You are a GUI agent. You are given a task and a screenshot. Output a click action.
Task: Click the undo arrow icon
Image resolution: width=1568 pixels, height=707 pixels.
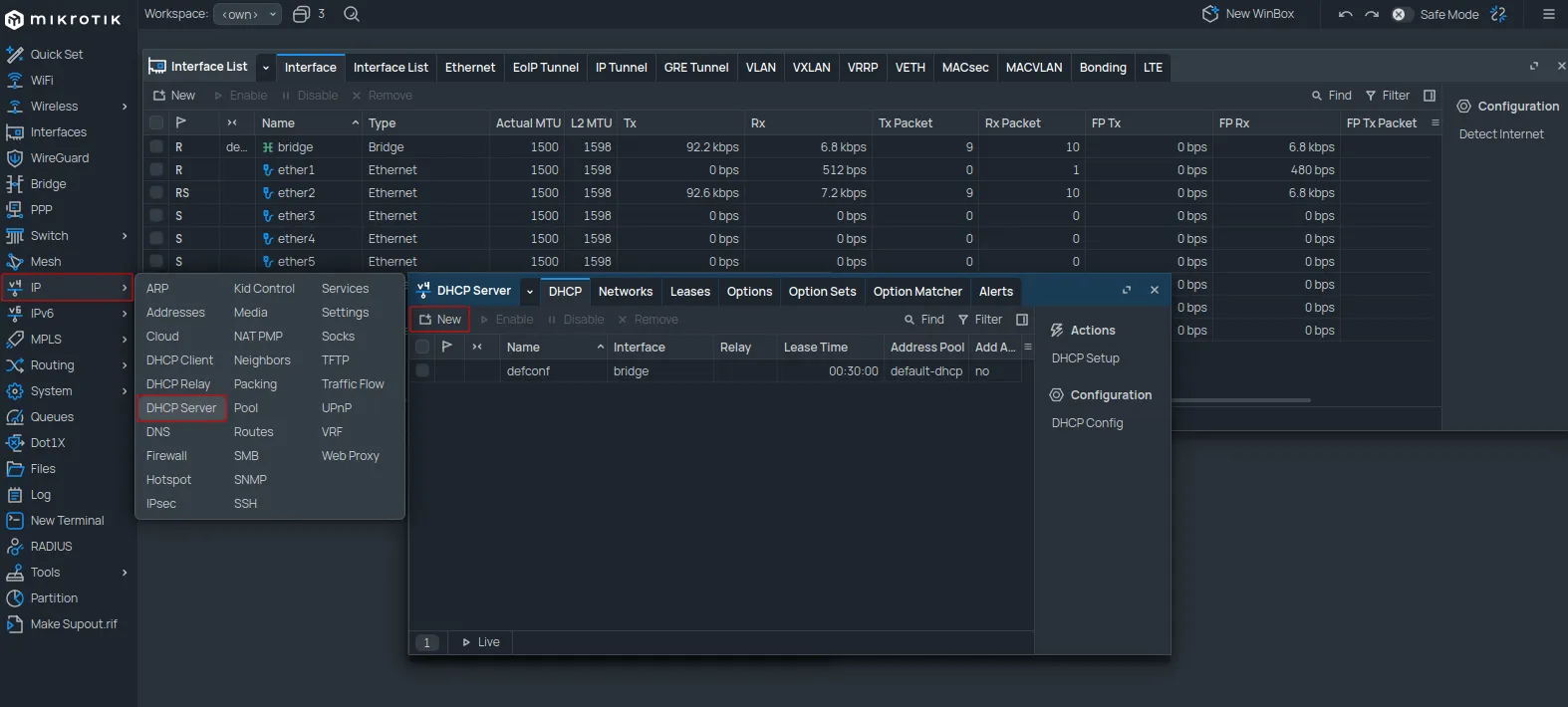1345,14
